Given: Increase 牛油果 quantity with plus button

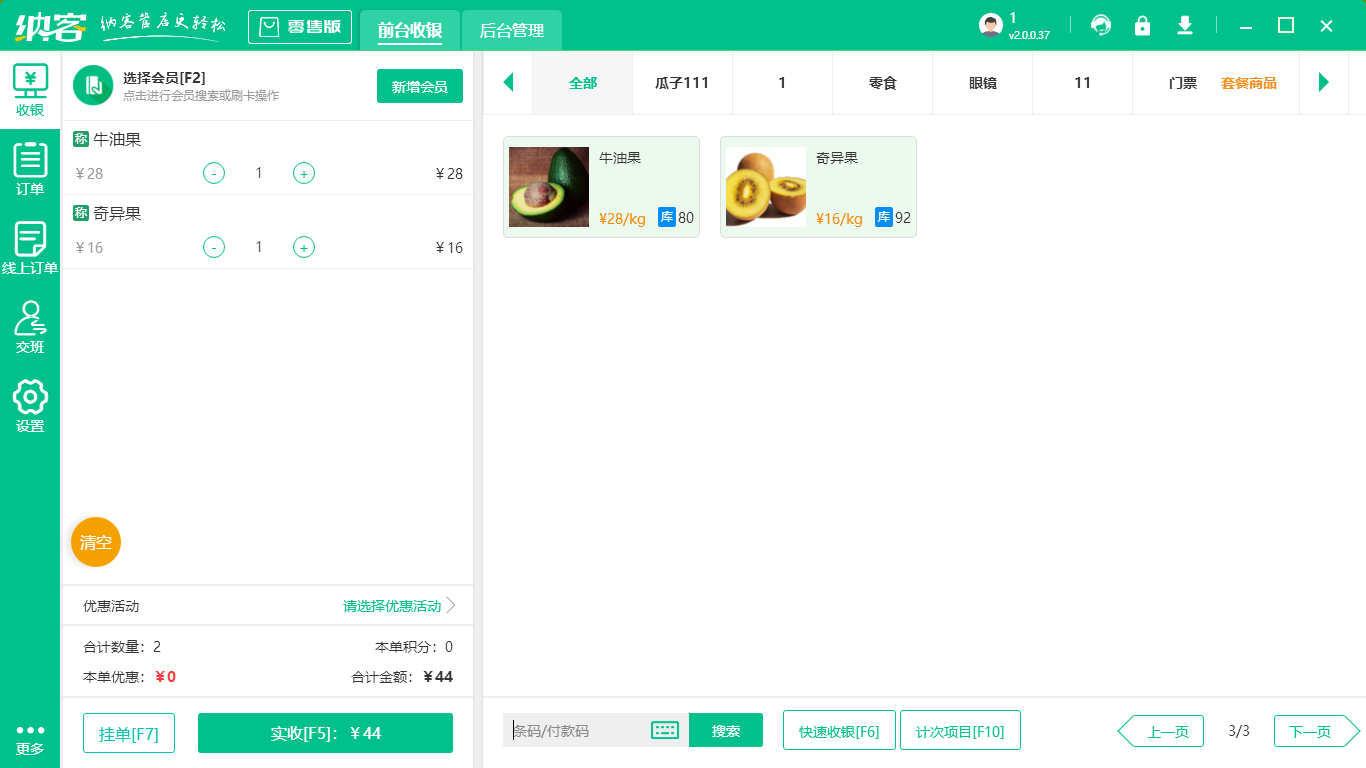Looking at the screenshot, I should [x=303, y=173].
